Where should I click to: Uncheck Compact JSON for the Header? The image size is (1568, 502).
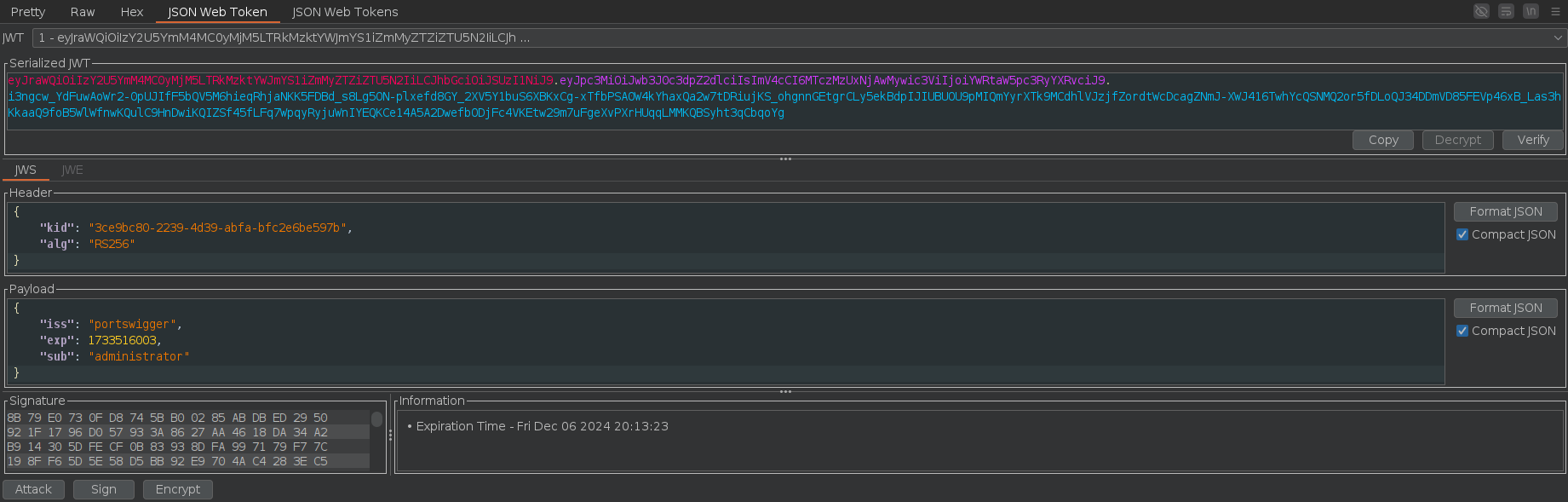click(1462, 234)
